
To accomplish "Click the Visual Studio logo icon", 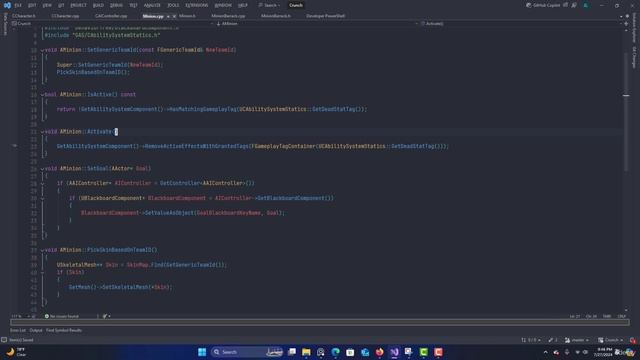I will pyautogui.click(x=7, y=5).
